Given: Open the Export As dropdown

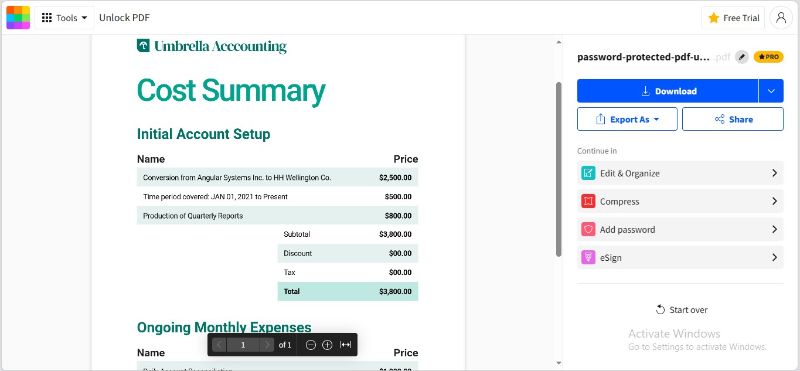Looking at the screenshot, I should coord(627,119).
